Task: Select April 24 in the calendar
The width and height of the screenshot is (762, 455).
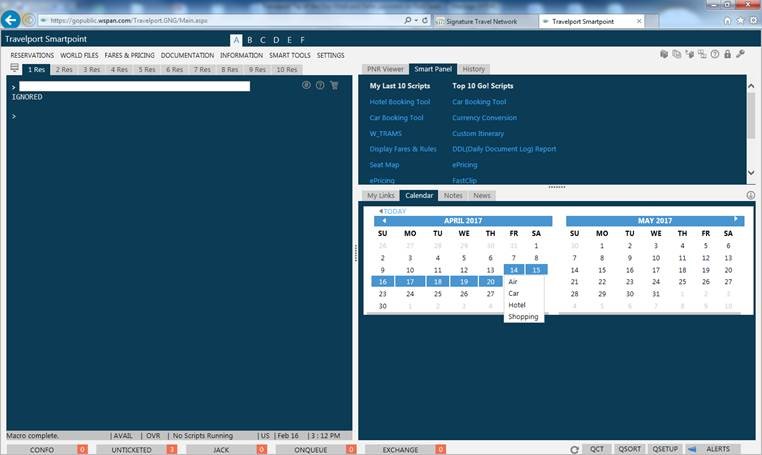Action: click(x=410, y=294)
